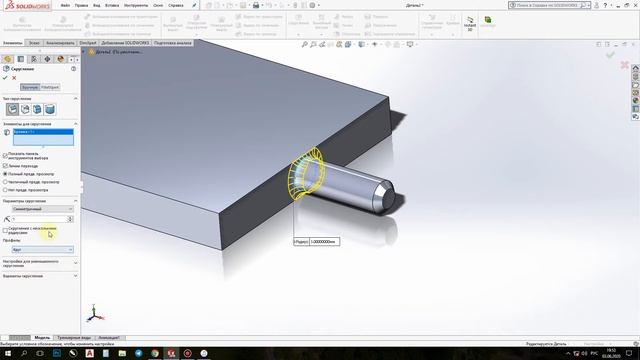Switch to the SOLIDWORKS Add-Ins tab
Image resolution: width=640 pixels, height=360 pixels.
click(125, 43)
